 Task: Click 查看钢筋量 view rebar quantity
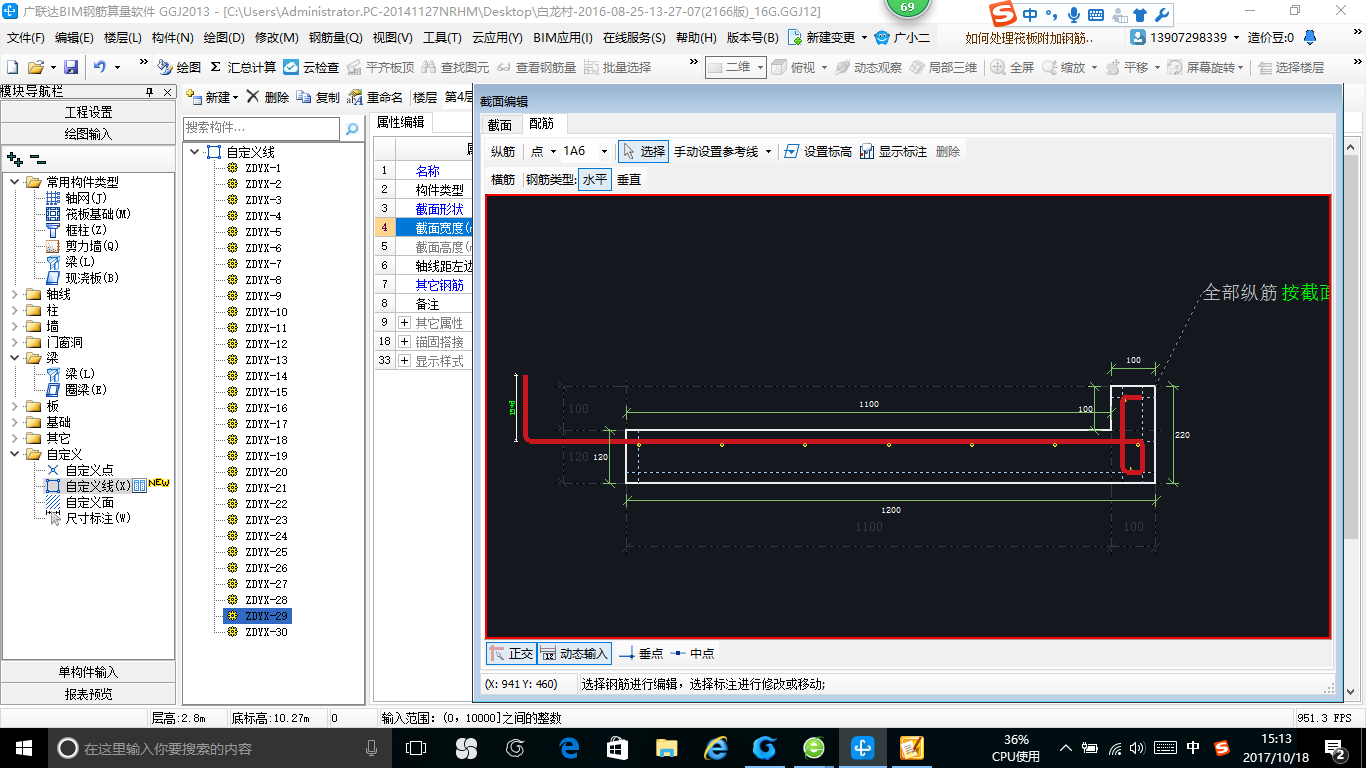pos(536,67)
